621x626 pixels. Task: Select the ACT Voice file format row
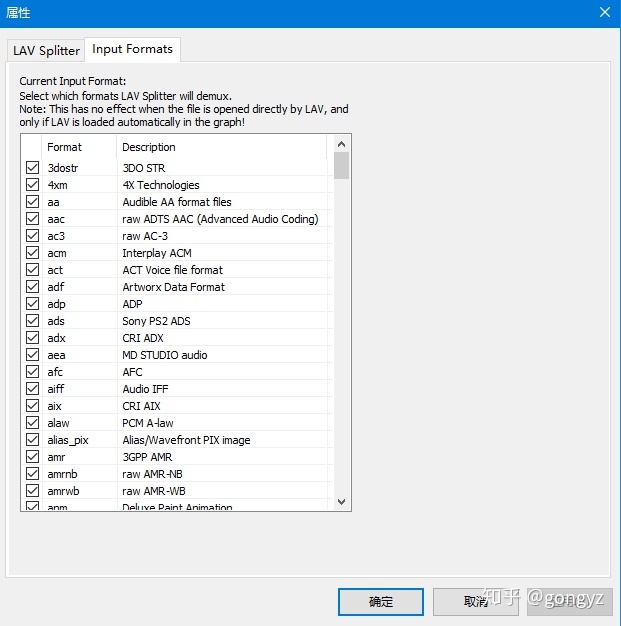[x=172, y=270]
